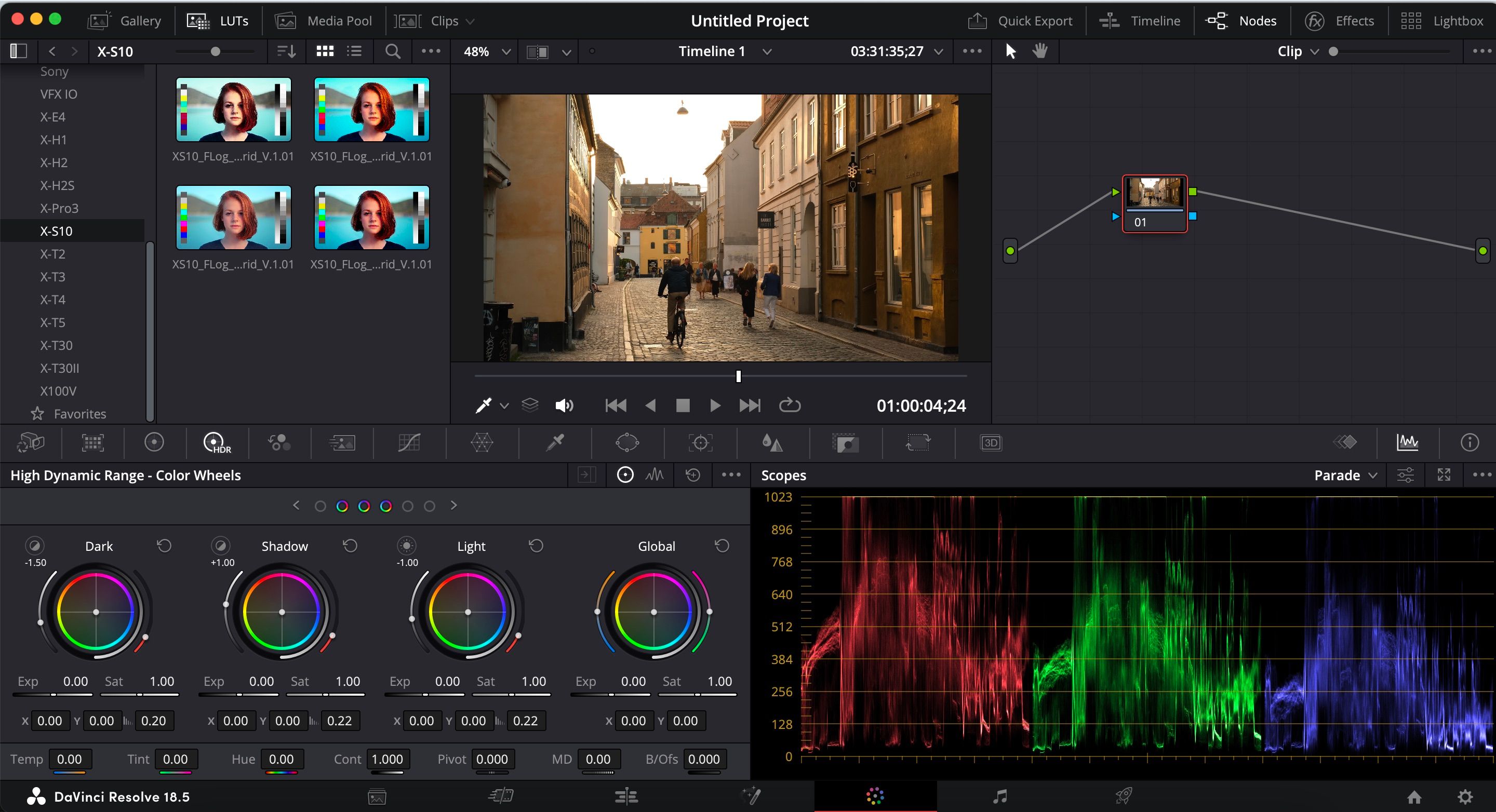Image resolution: width=1496 pixels, height=812 pixels.
Task: Open the Camera Raw palette
Action: [30, 442]
